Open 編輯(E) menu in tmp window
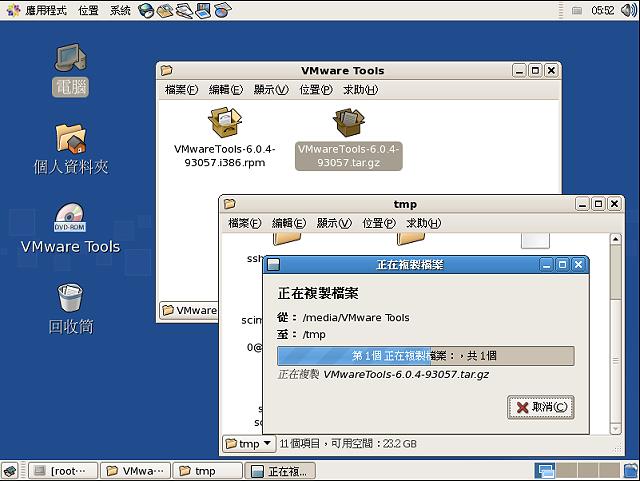This screenshot has width=640, height=481. 289,223
